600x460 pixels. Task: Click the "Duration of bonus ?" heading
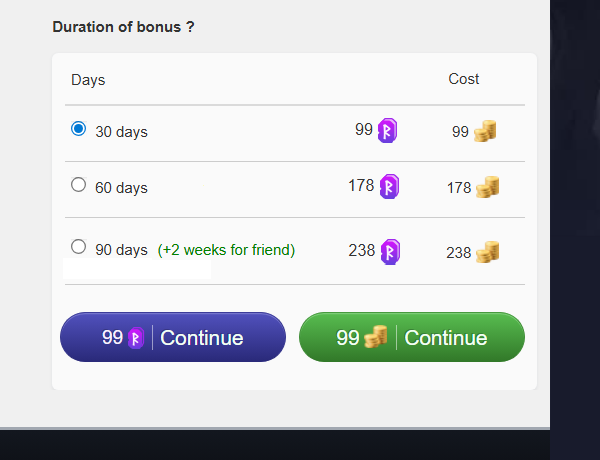pos(123,27)
